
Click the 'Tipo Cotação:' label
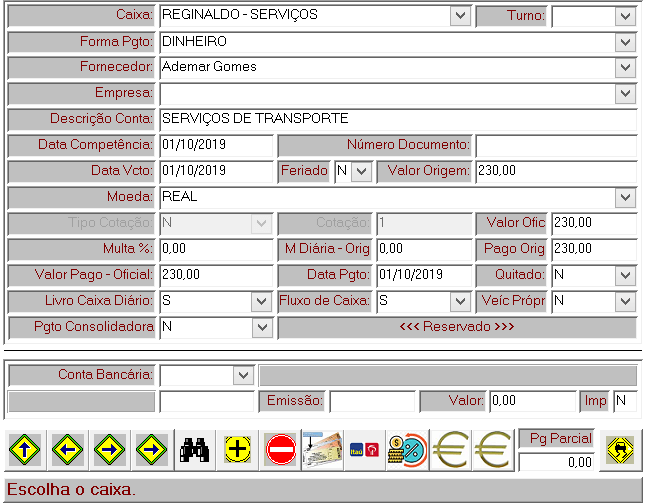(x=111, y=223)
